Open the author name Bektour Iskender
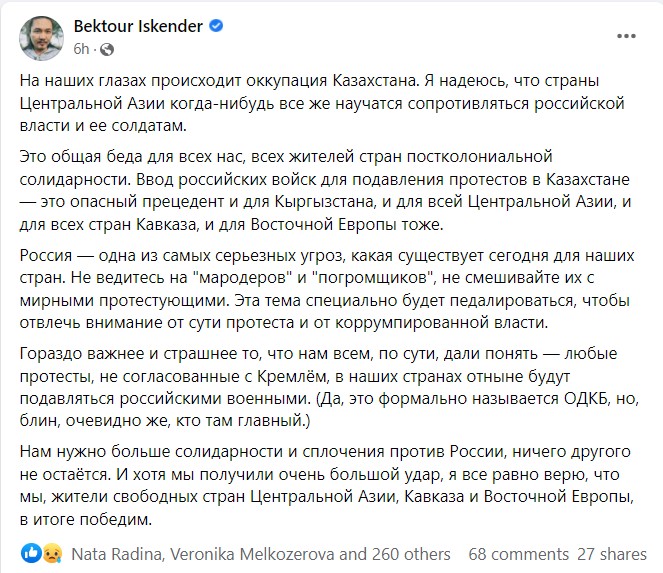Viewport: 663px width, 573px height. click(x=138, y=26)
